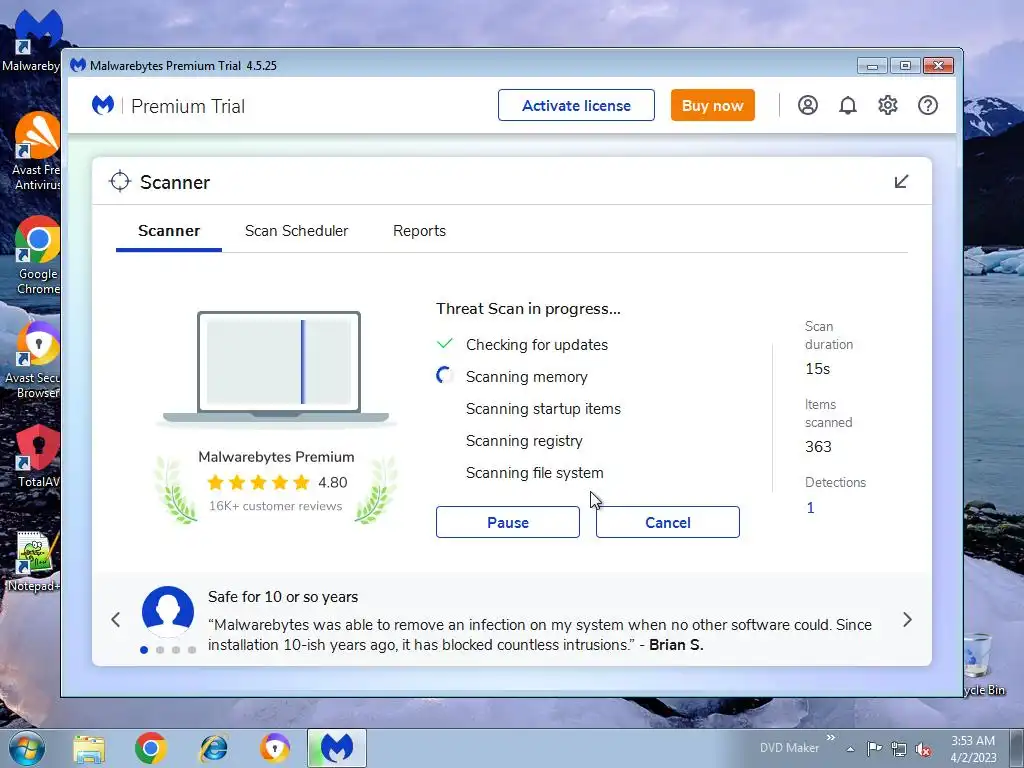The height and width of the screenshot is (768, 1024).
Task: Open the taskbar clock showing 3:53 AM
Action: tap(973, 748)
